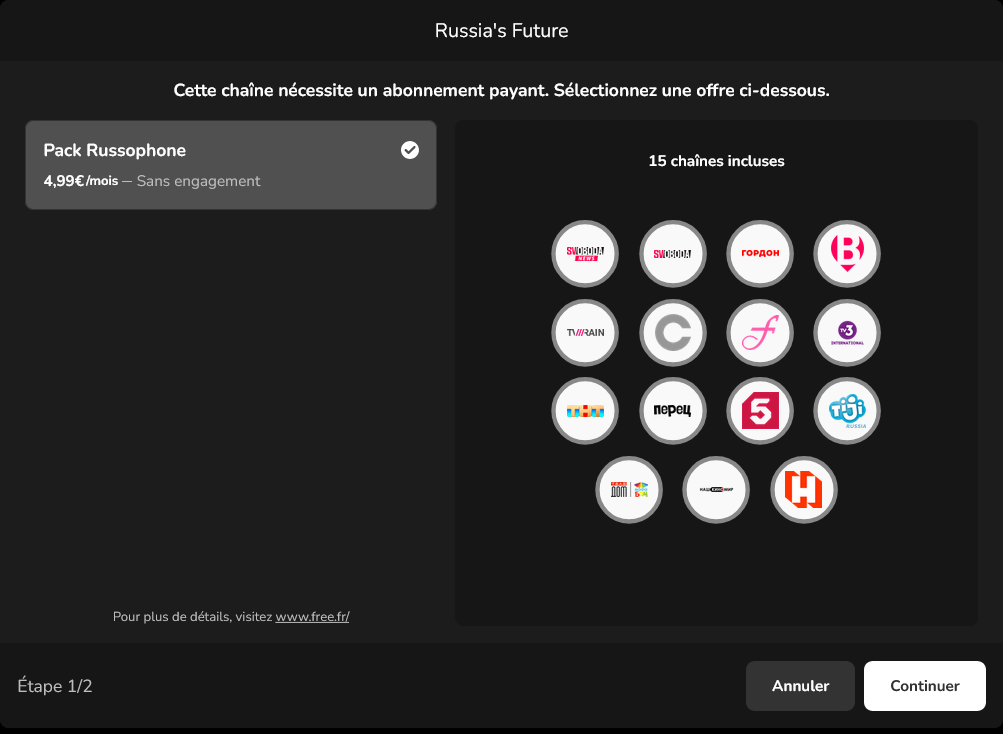Toggle the Pack Russophone checkmark
1003x734 pixels.
410,150
